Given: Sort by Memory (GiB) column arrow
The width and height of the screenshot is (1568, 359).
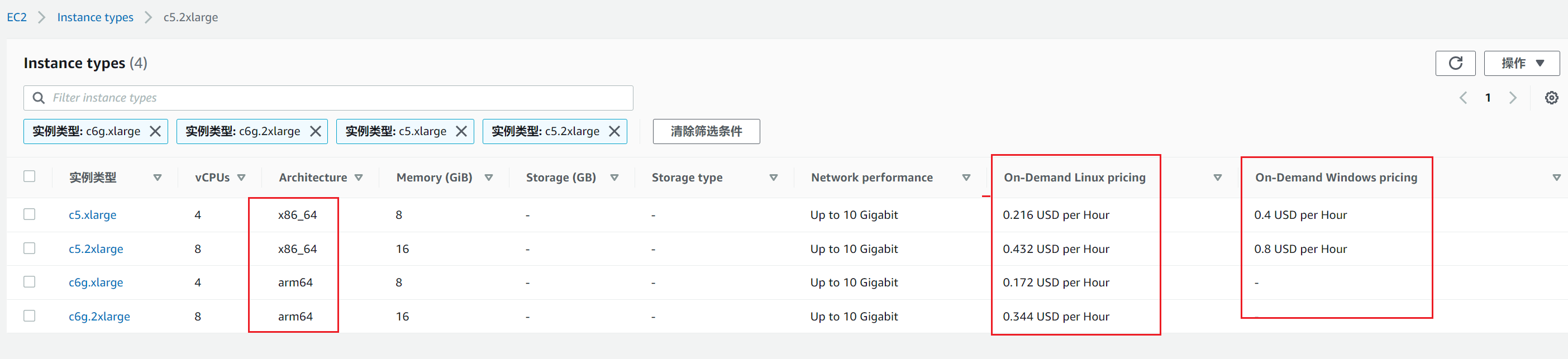Looking at the screenshot, I should [x=489, y=178].
